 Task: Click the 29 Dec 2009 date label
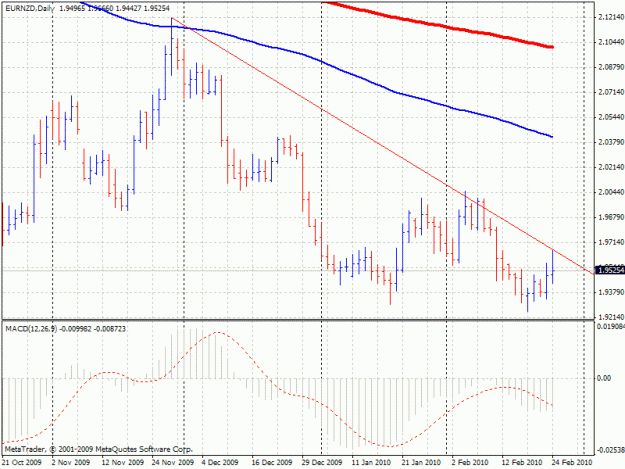[322, 462]
